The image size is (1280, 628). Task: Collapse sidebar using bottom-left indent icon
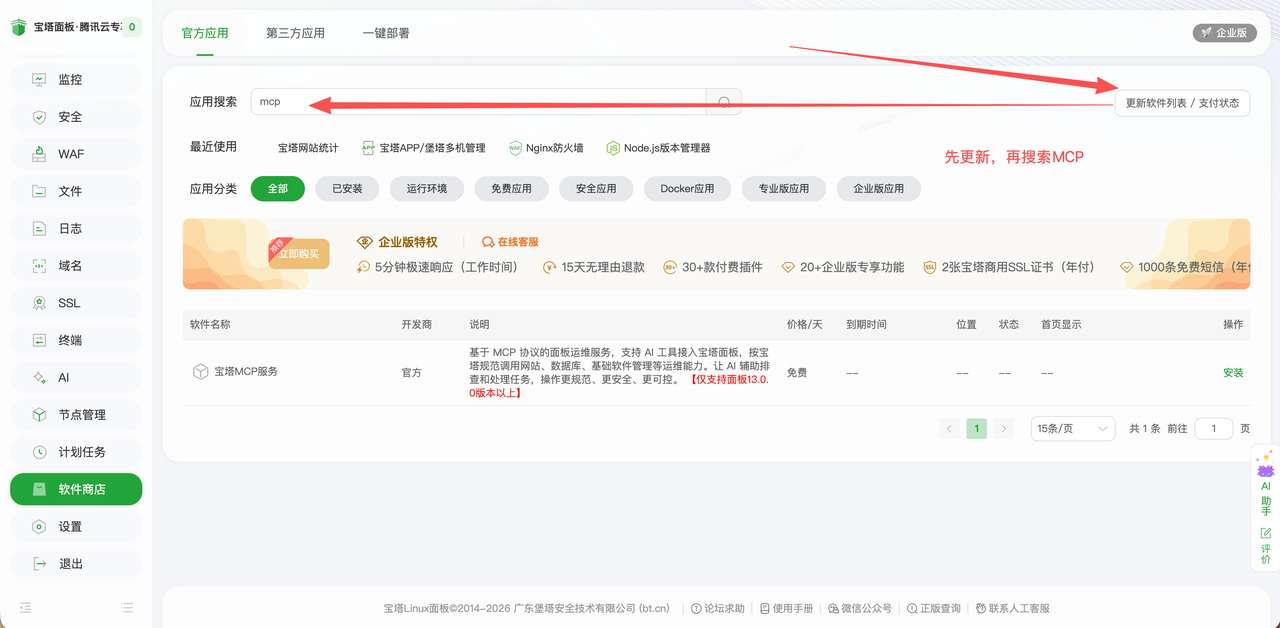pos(25,607)
